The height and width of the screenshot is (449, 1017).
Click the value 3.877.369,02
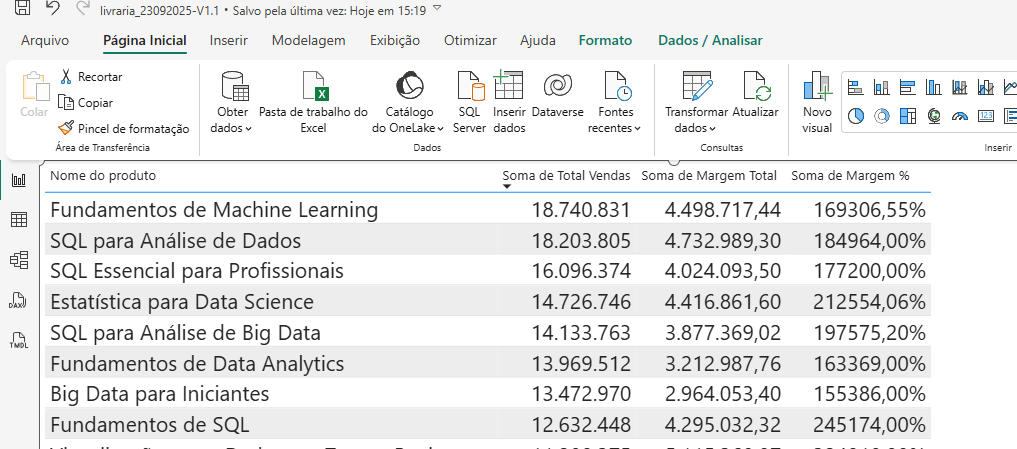pyautogui.click(x=723, y=333)
